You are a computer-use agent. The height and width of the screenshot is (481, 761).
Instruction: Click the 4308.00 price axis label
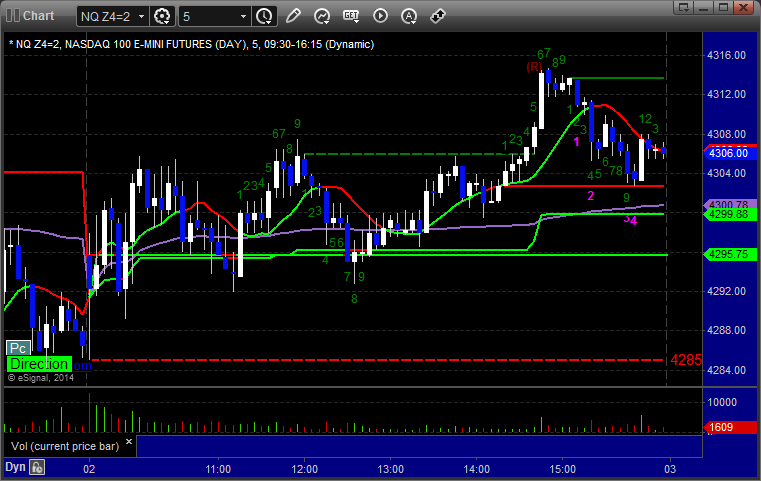click(727, 134)
